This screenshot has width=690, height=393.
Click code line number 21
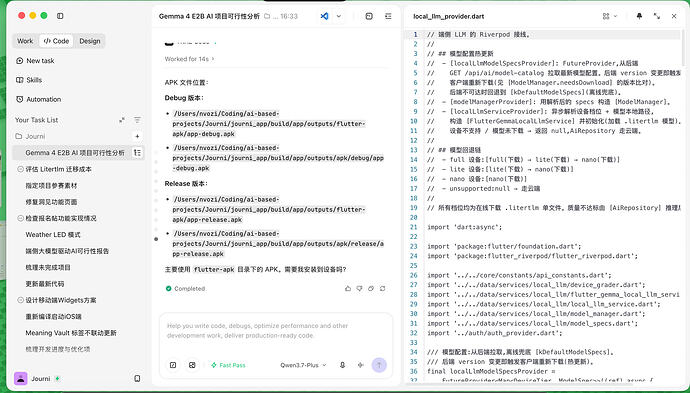click(413, 227)
